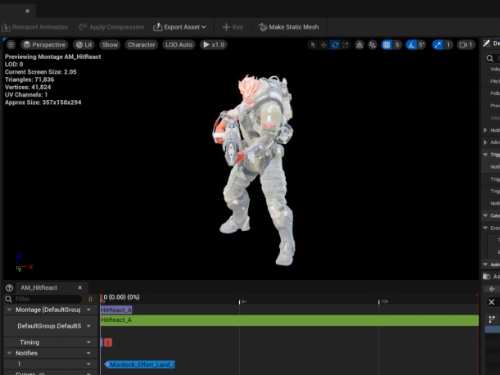500x375 pixels.
Task: Click the X icon below the Details panel
Action: pyautogui.click(x=491, y=302)
